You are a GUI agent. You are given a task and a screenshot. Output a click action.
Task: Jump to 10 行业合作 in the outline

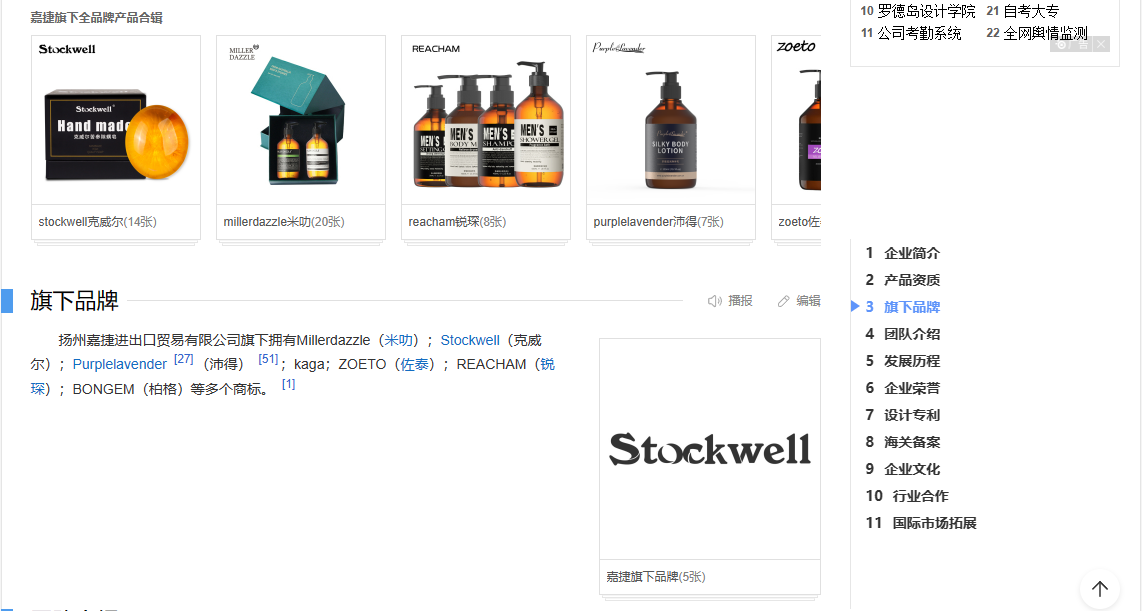[907, 496]
